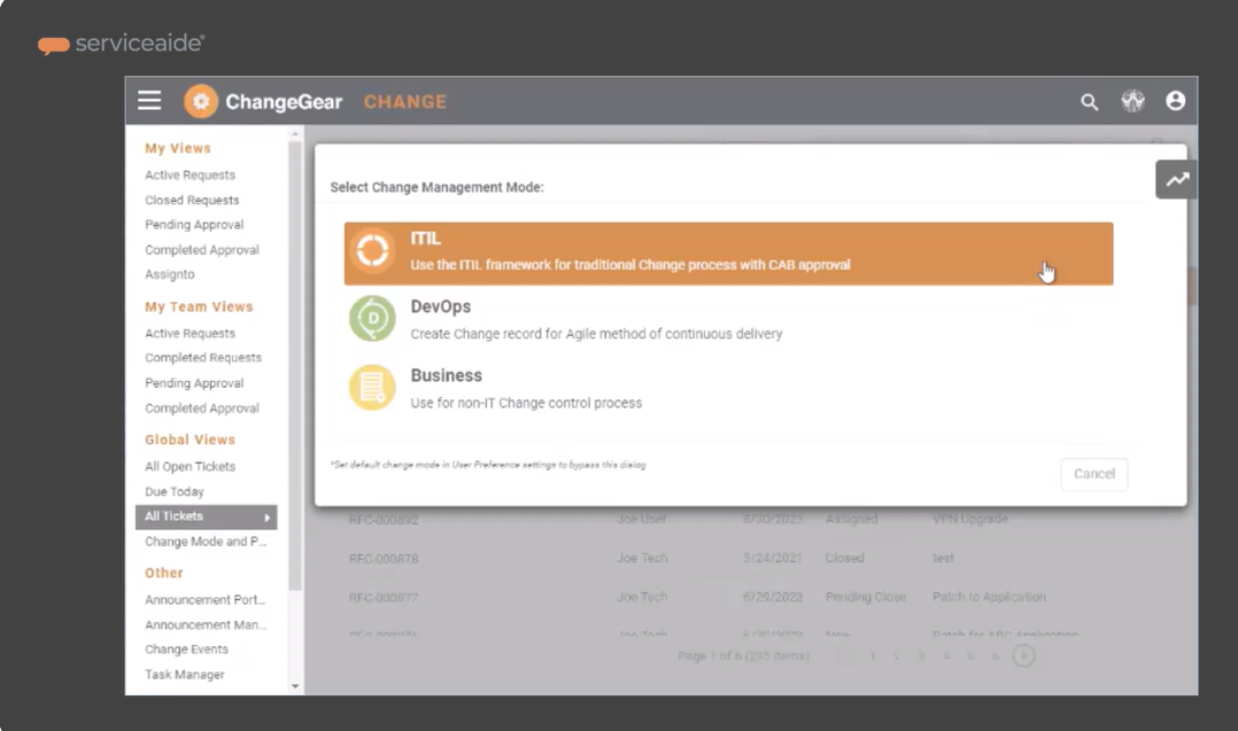The height and width of the screenshot is (731, 1238).
Task: Cancel the change mode dialog
Action: (x=1094, y=474)
